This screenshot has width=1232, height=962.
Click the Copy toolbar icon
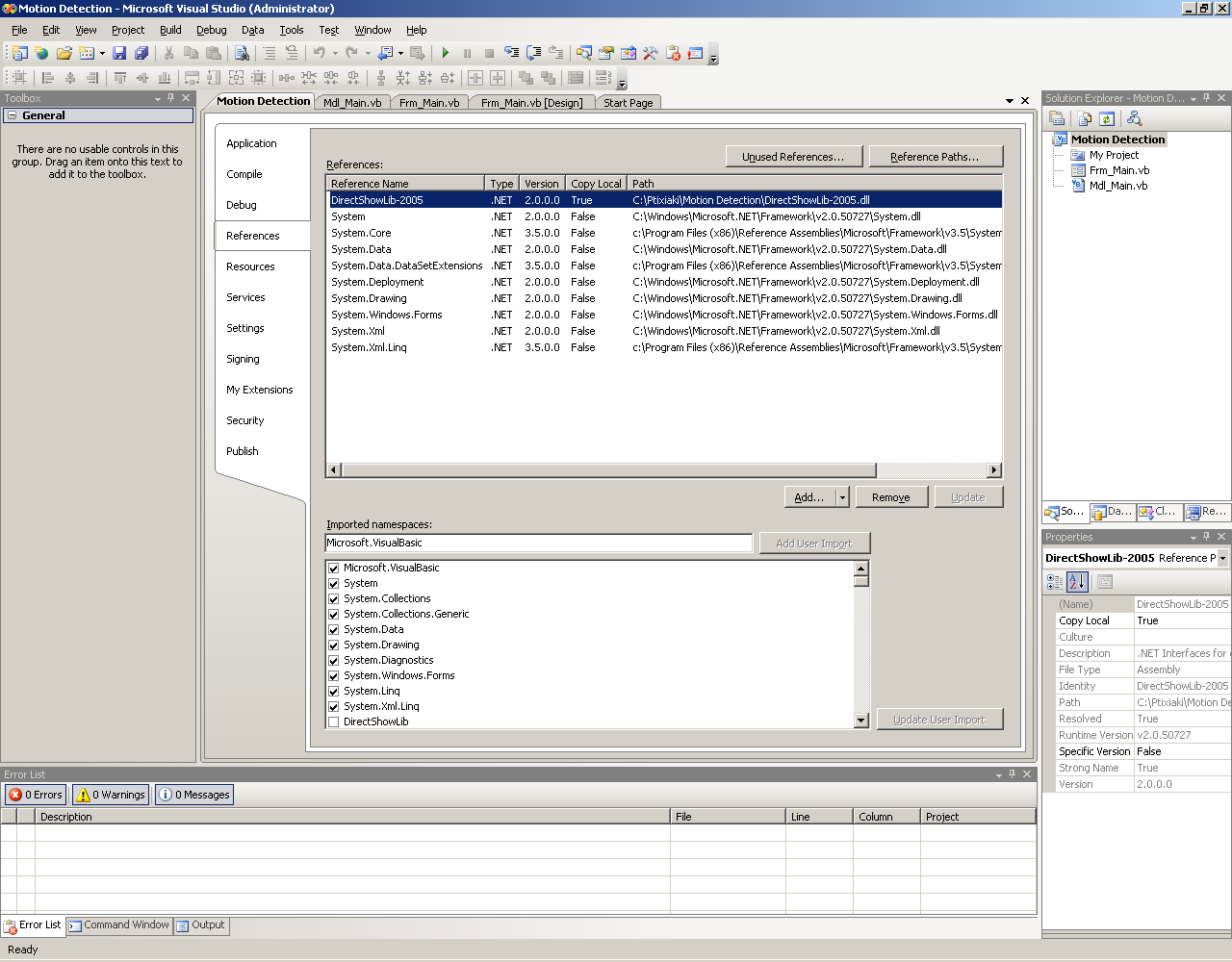pos(191,53)
